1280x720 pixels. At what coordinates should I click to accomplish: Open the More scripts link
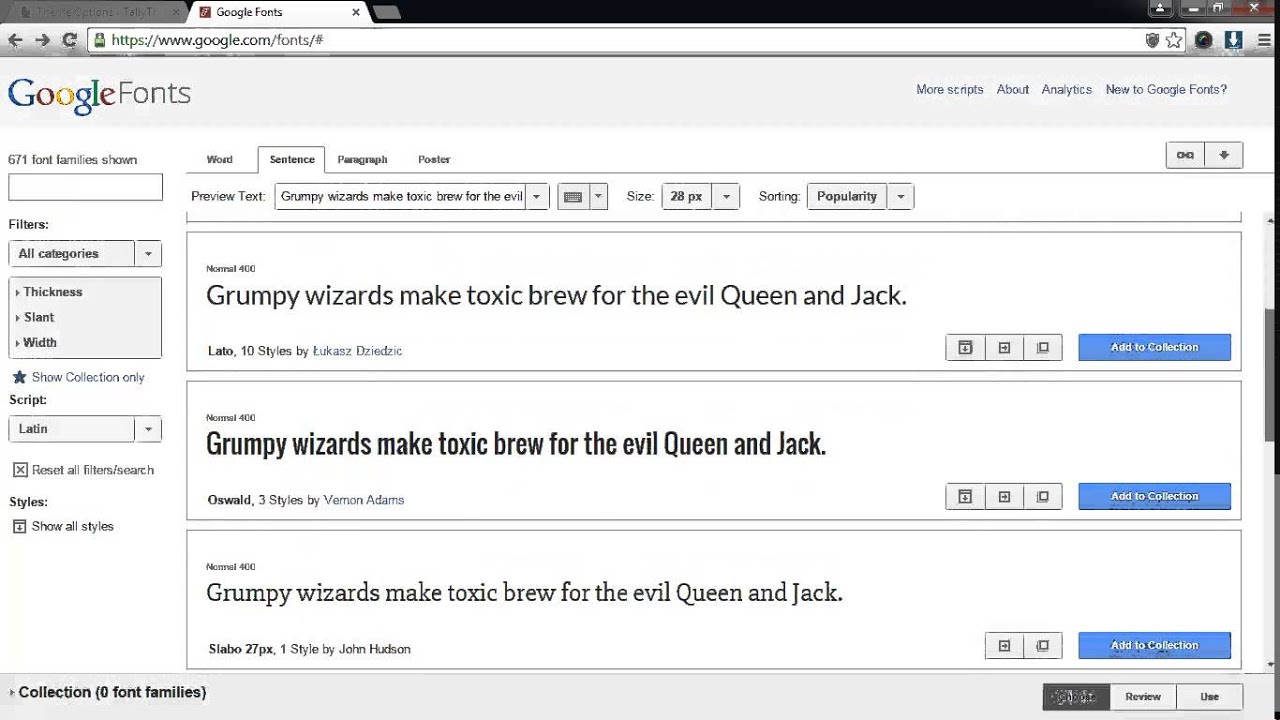click(x=950, y=89)
